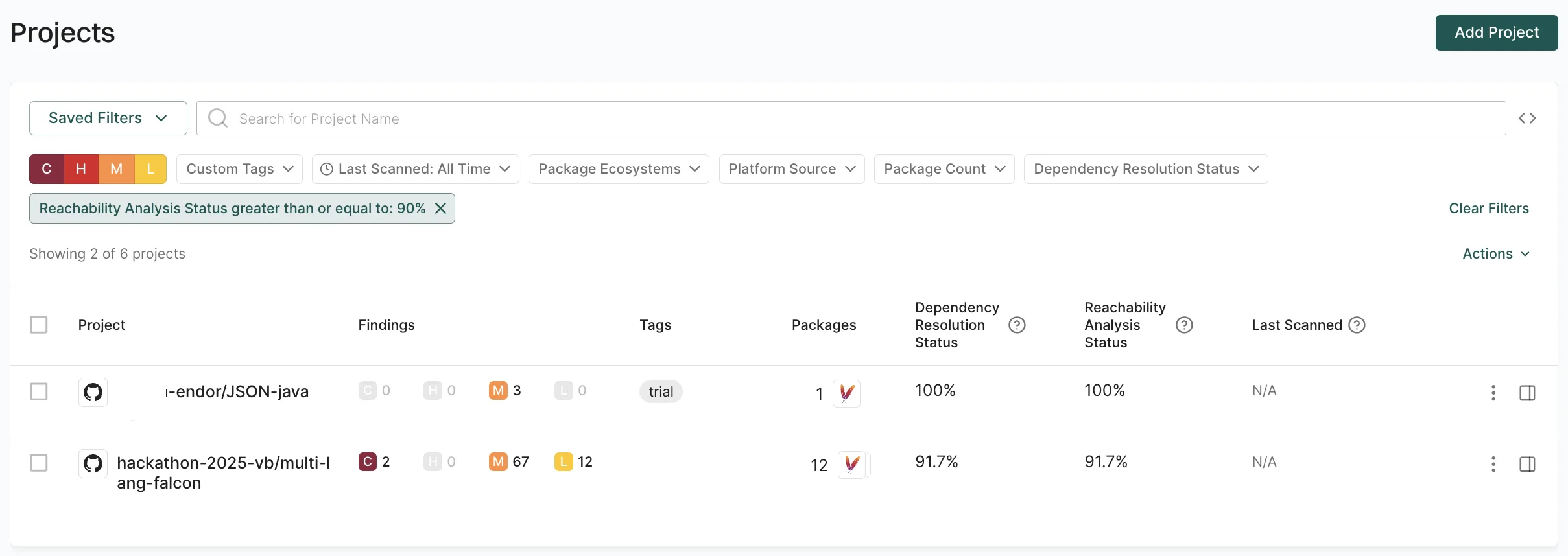
Task: Click the Findings column header
Action: pyautogui.click(x=386, y=325)
